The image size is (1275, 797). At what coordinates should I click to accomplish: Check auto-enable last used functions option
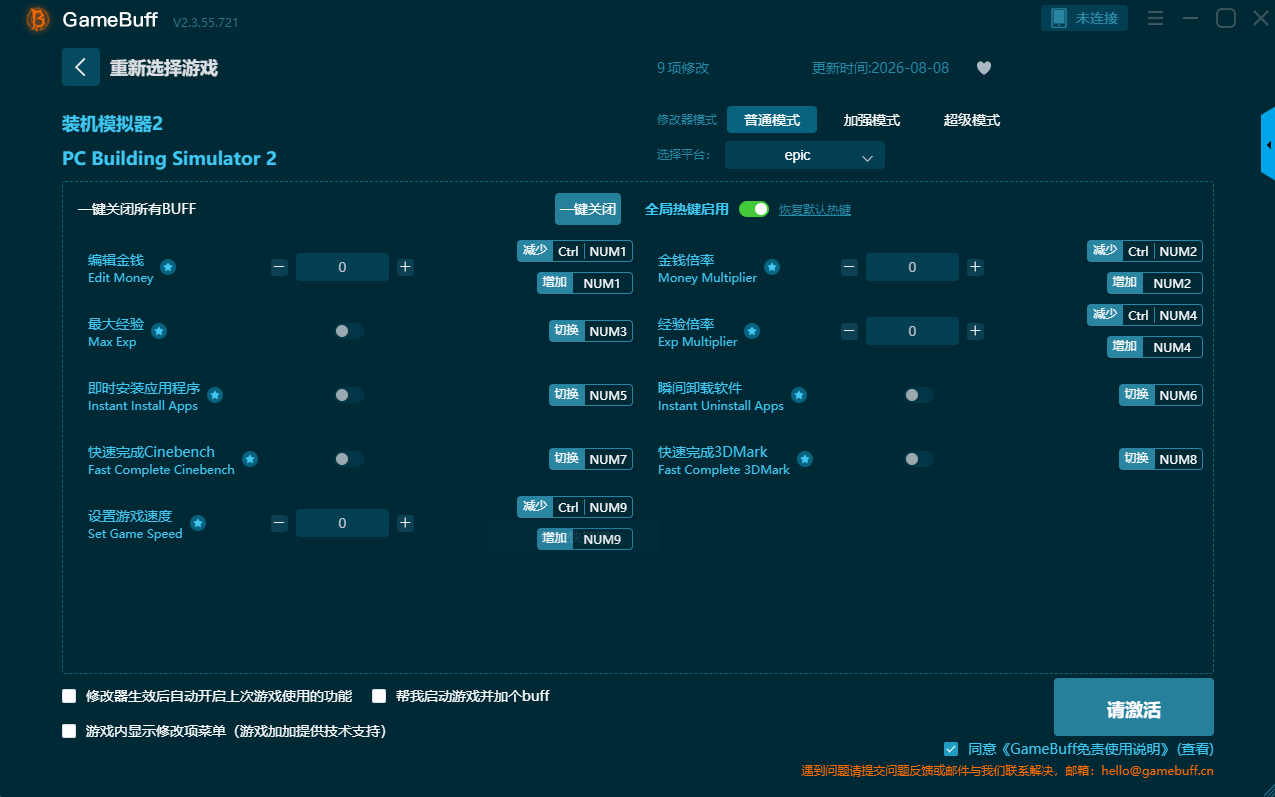point(69,696)
